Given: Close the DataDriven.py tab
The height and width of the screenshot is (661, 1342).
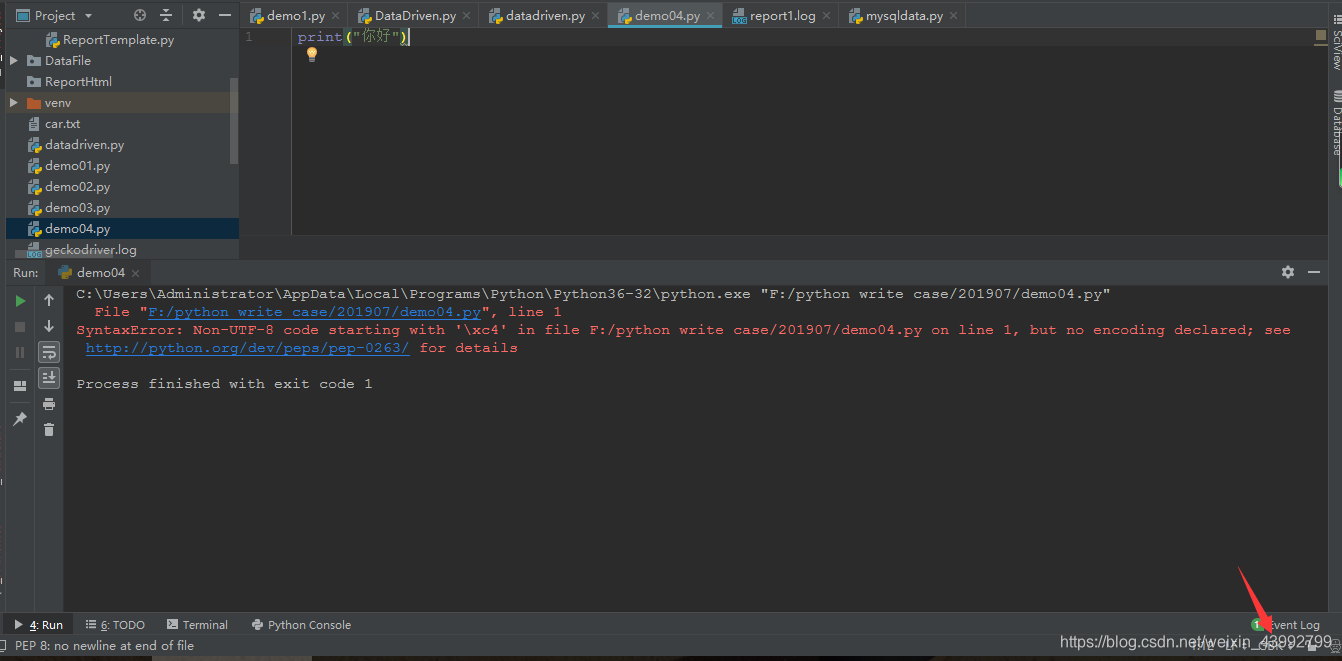Looking at the screenshot, I should 465,16.
